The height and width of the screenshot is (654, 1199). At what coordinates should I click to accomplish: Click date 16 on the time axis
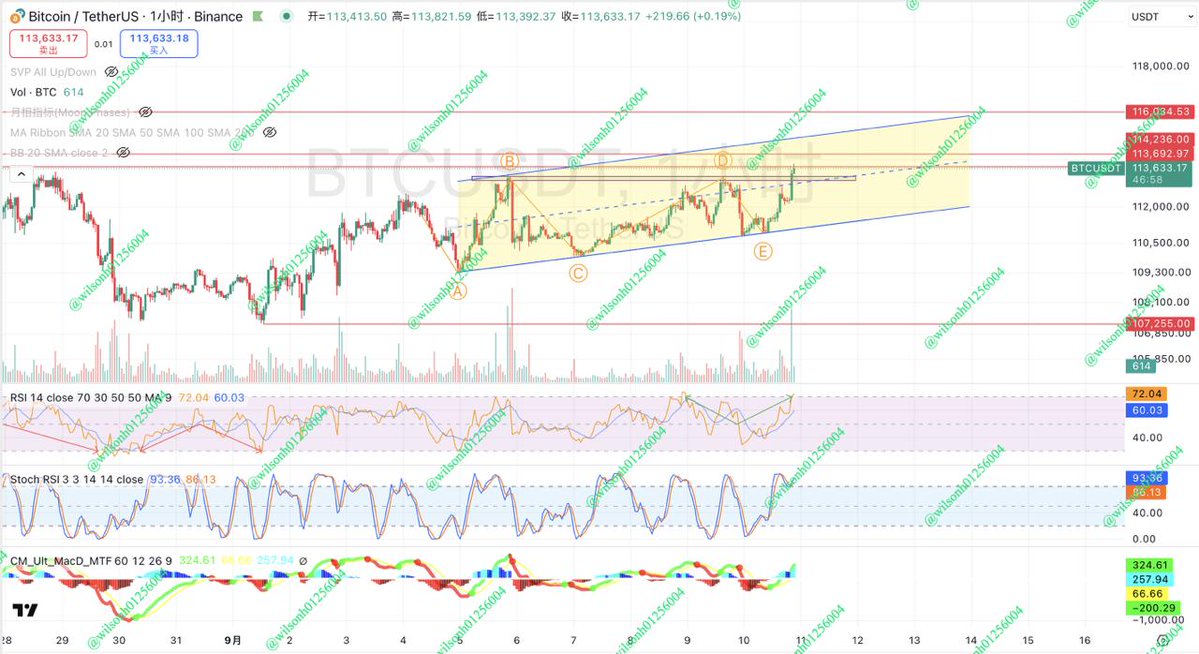[1085, 640]
